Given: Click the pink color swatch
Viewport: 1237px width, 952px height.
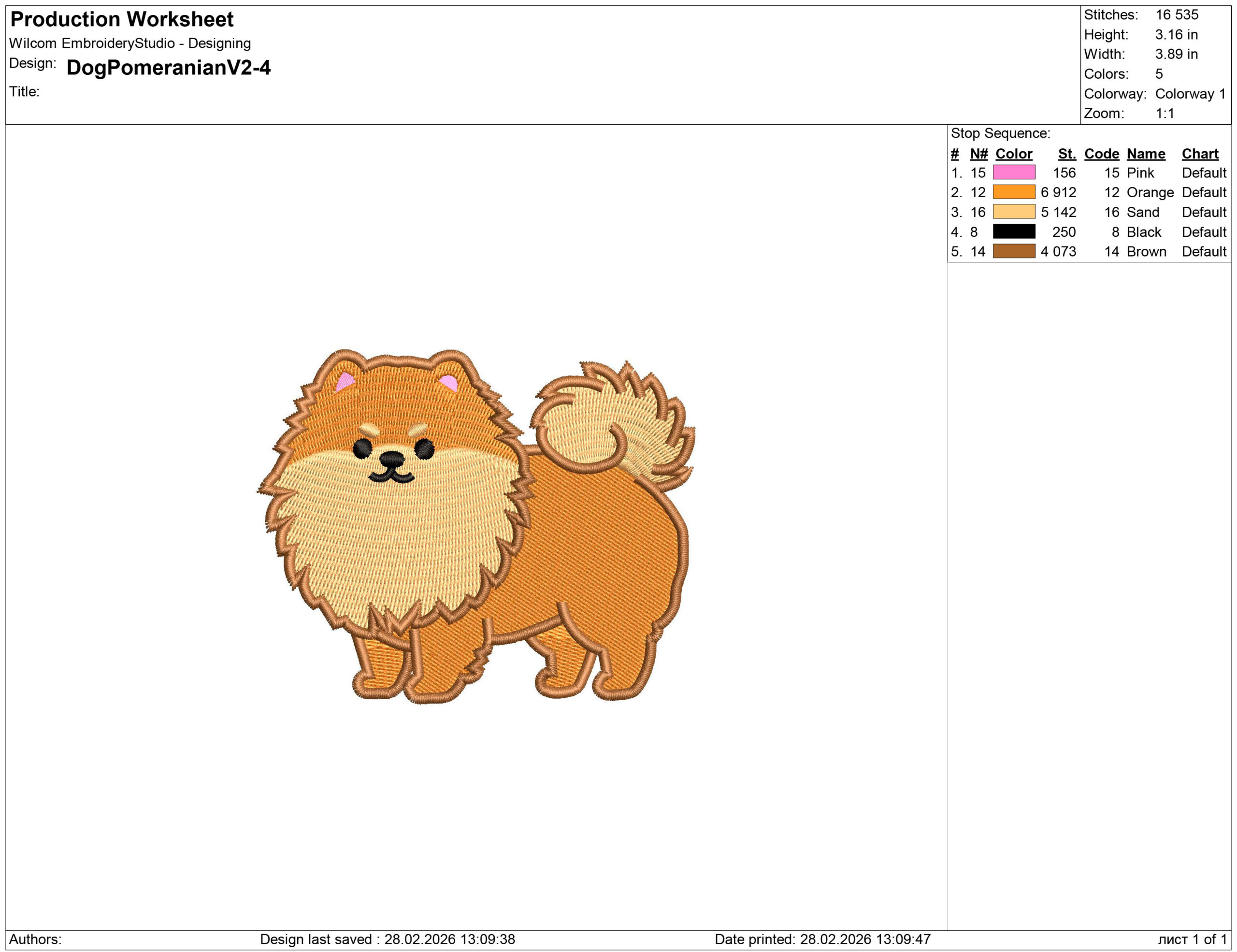Looking at the screenshot, I should point(1014,172).
